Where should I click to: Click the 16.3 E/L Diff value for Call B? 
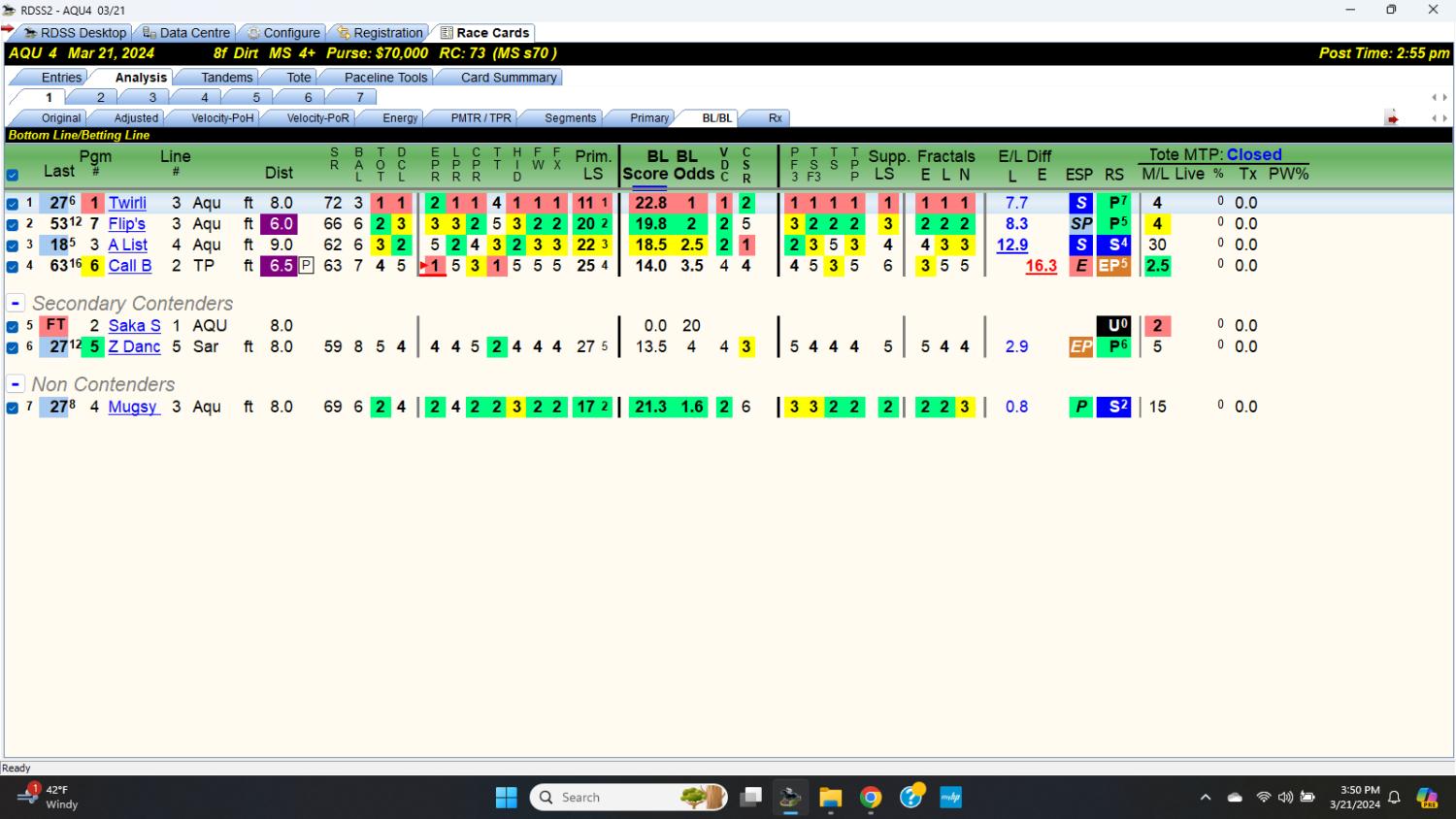[x=1041, y=266]
